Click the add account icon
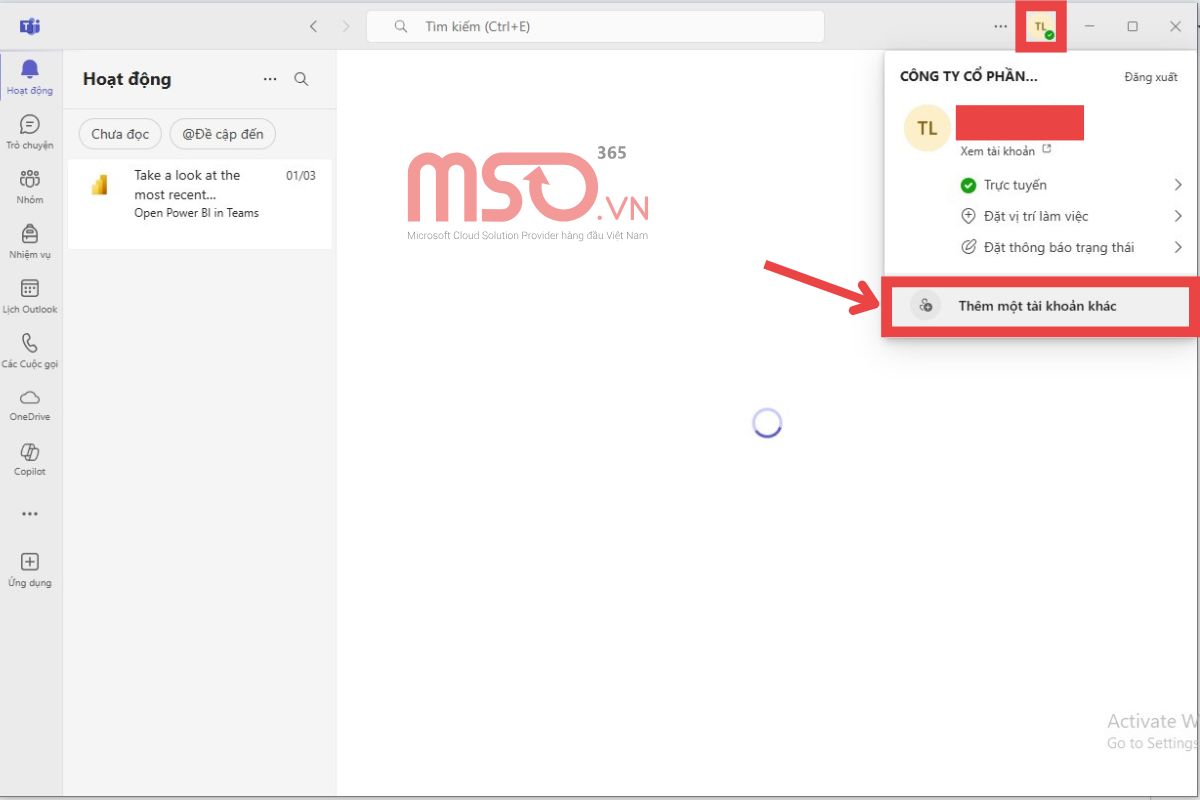Image resolution: width=1200 pixels, height=800 pixels. coord(926,306)
